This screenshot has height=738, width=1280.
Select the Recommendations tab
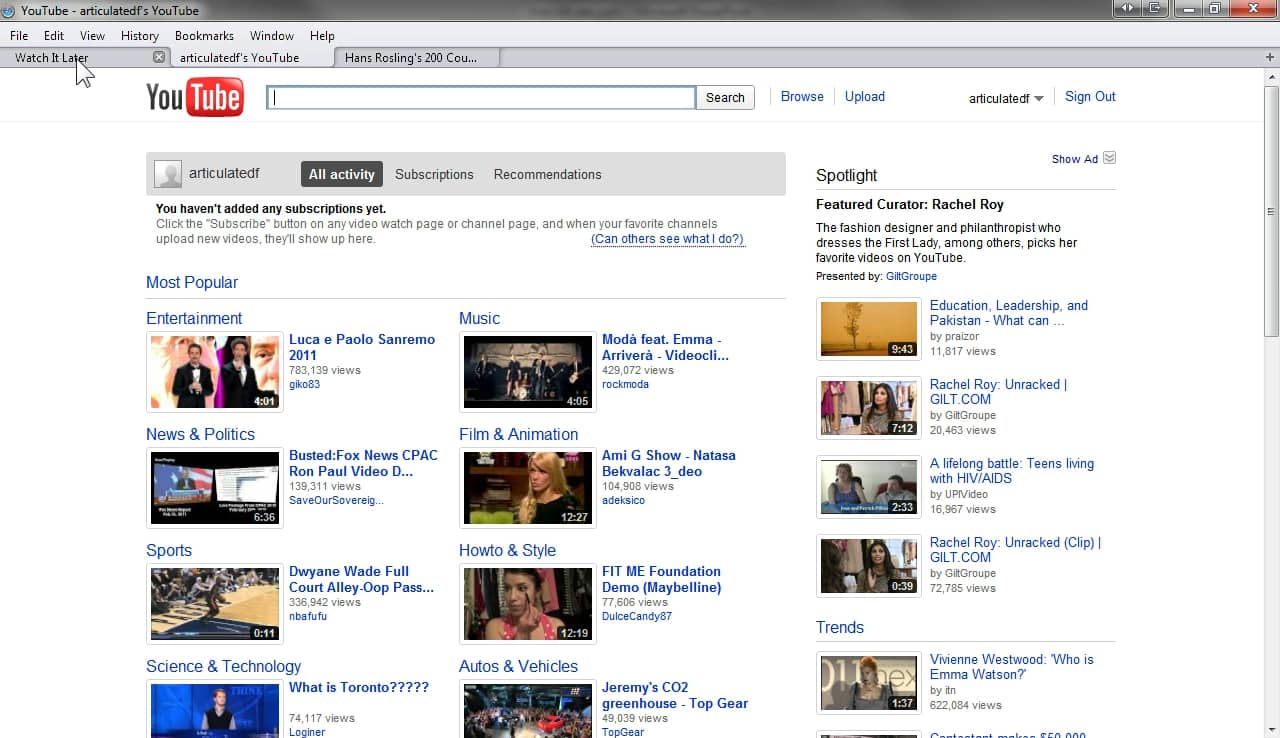(548, 174)
